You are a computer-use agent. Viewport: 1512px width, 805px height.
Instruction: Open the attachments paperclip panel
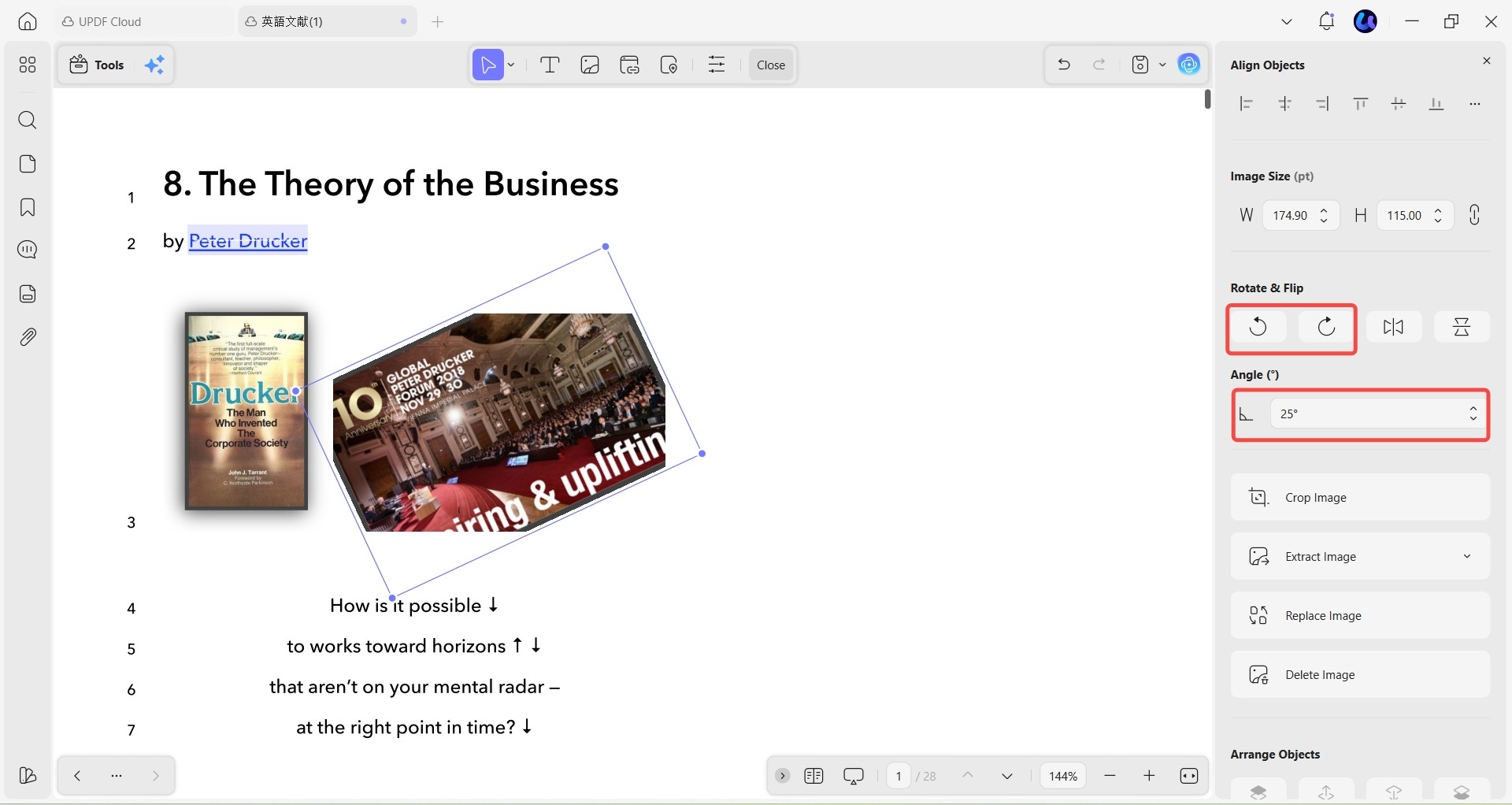28,337
